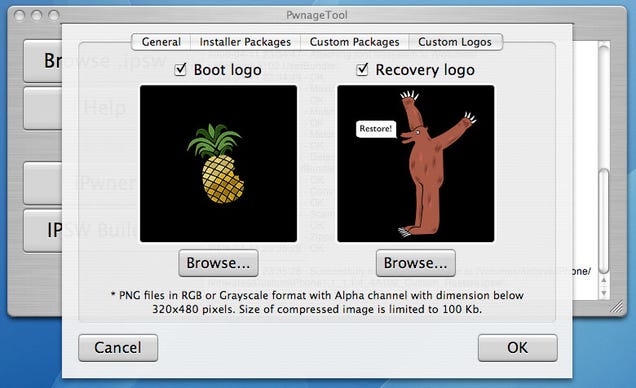Viewport: 636px width, 388px height.
Task: Click the IPSW Builder button in PwnageTool window
Action: pos(43,231)
